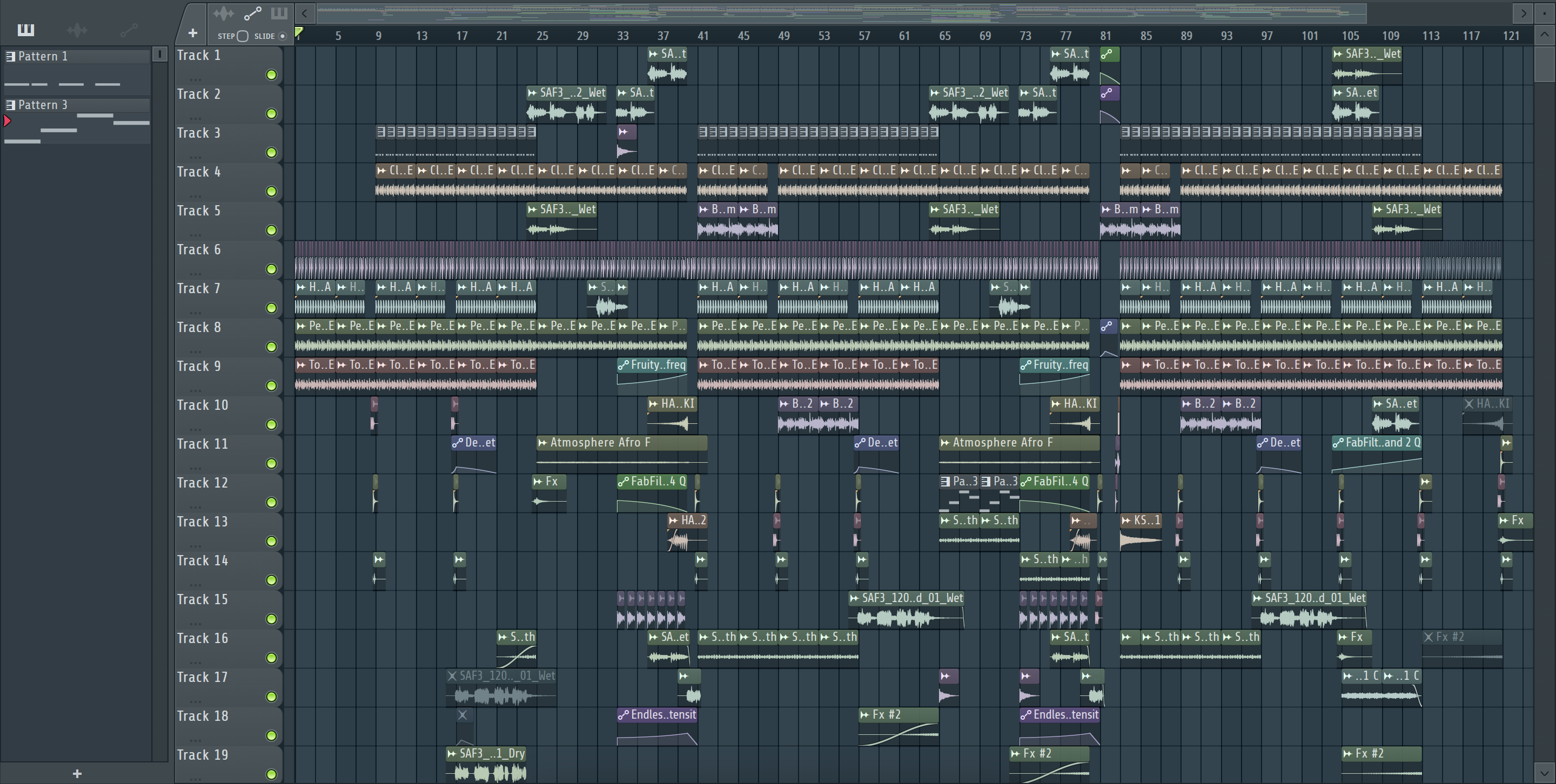Image resolution: width=1556 pixels, height=784 pixels.
Task: Select the long audio clip on Track 6
Action: point(697,260)
